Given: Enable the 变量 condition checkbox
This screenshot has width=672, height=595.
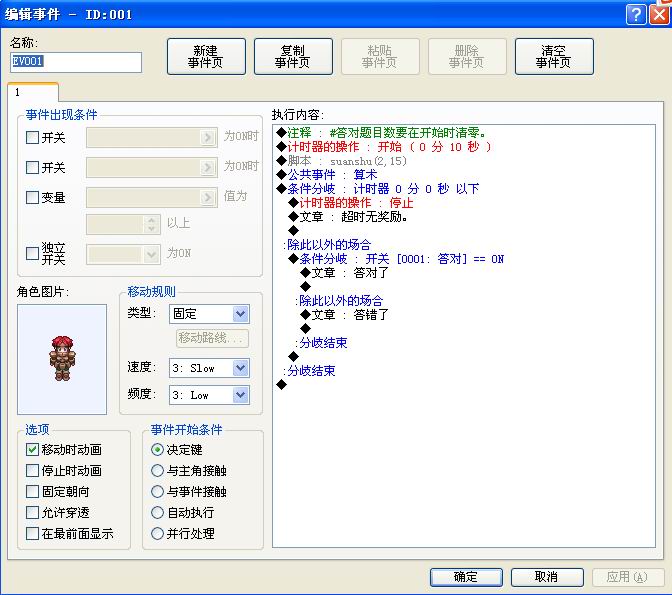Looking at the screenshot, I should tap(33, 197).
